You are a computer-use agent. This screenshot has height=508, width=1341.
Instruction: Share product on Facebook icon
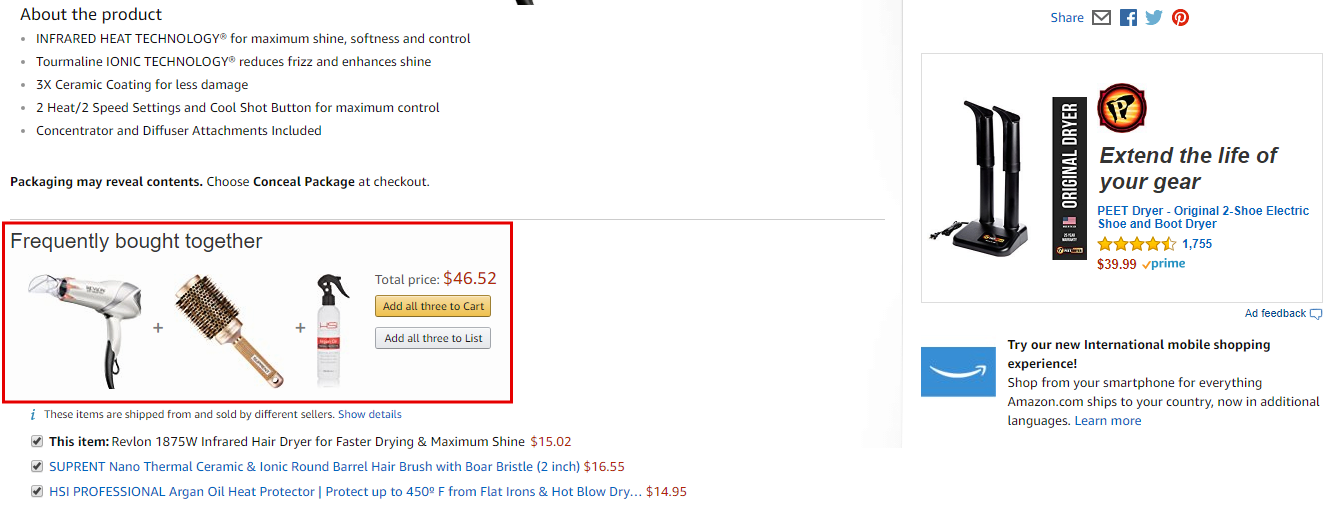[x=1128, y=18]
